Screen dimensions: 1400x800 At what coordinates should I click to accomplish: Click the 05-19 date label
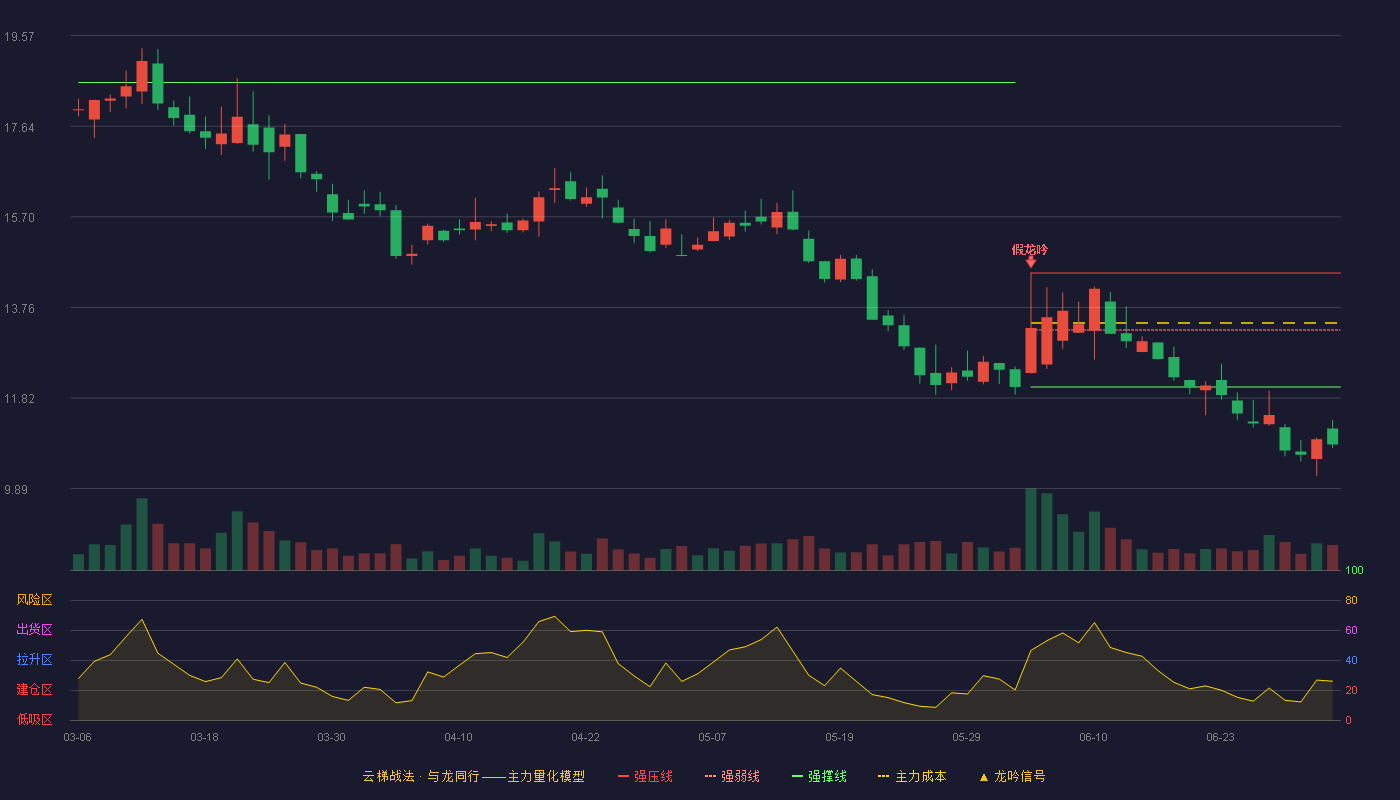[839, 737]
